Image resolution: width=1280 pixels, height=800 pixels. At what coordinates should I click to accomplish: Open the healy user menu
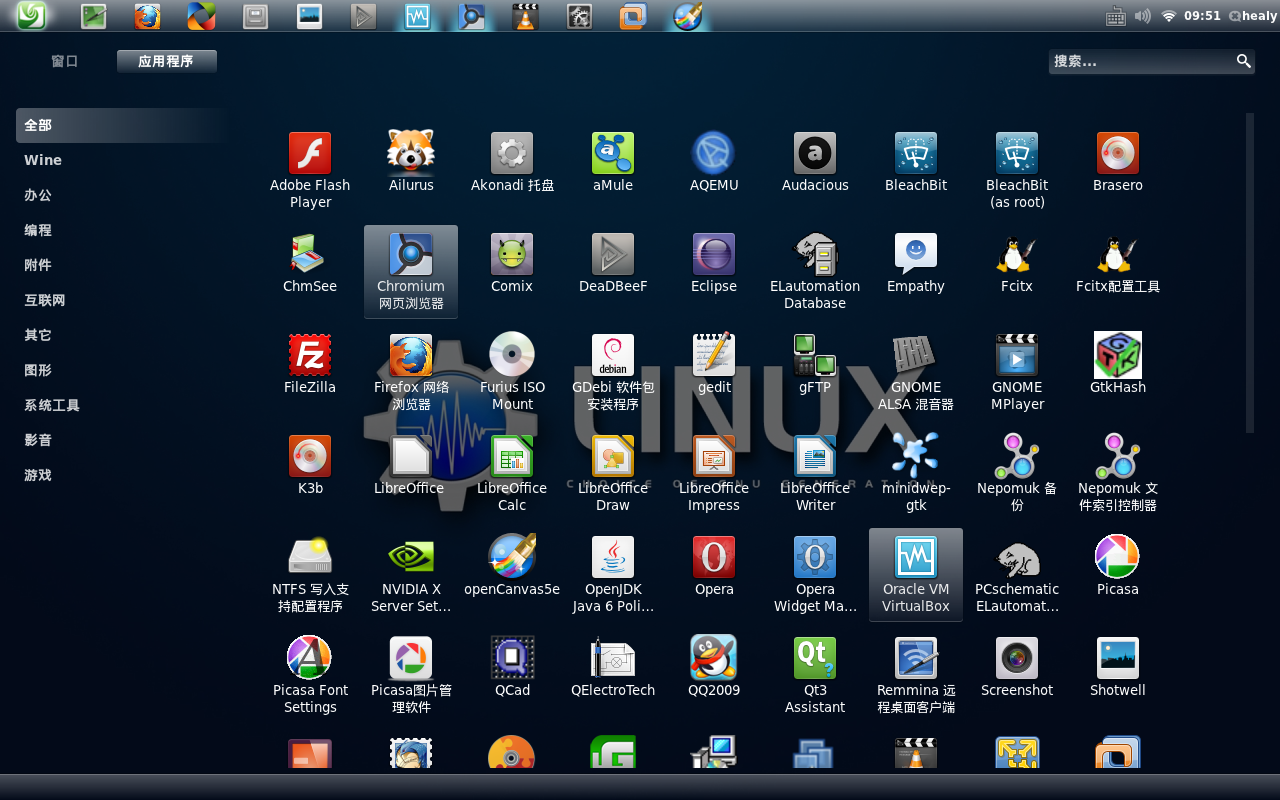click(1253, 16)
